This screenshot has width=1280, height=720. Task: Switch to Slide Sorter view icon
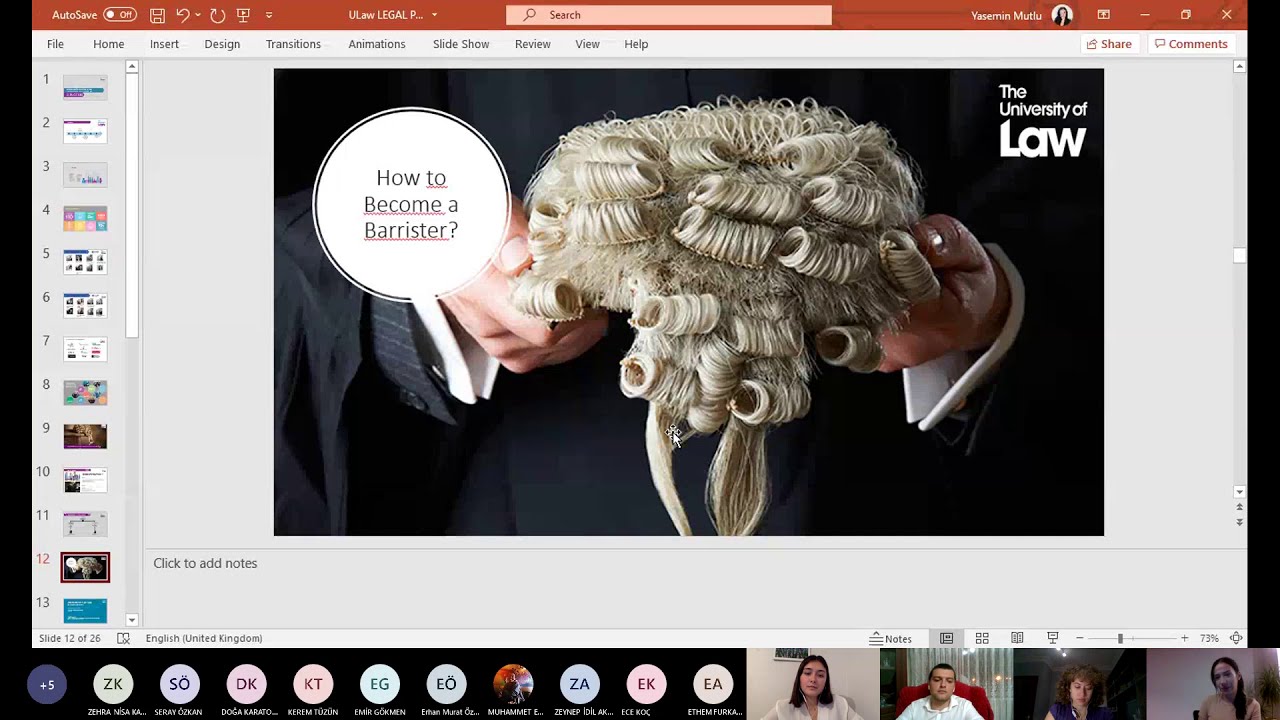pyautogui.click(x=982, y=638)
